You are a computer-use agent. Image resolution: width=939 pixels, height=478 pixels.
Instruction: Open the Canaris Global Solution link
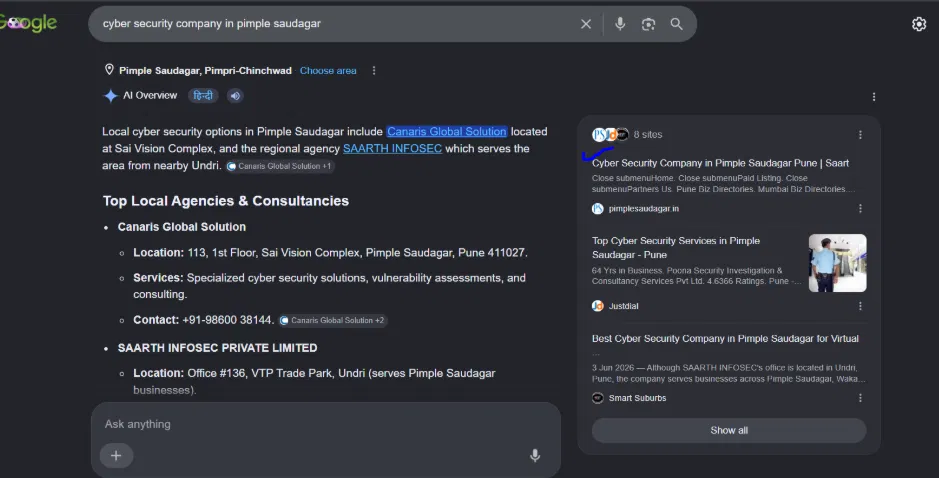click(x=447, y=131)
